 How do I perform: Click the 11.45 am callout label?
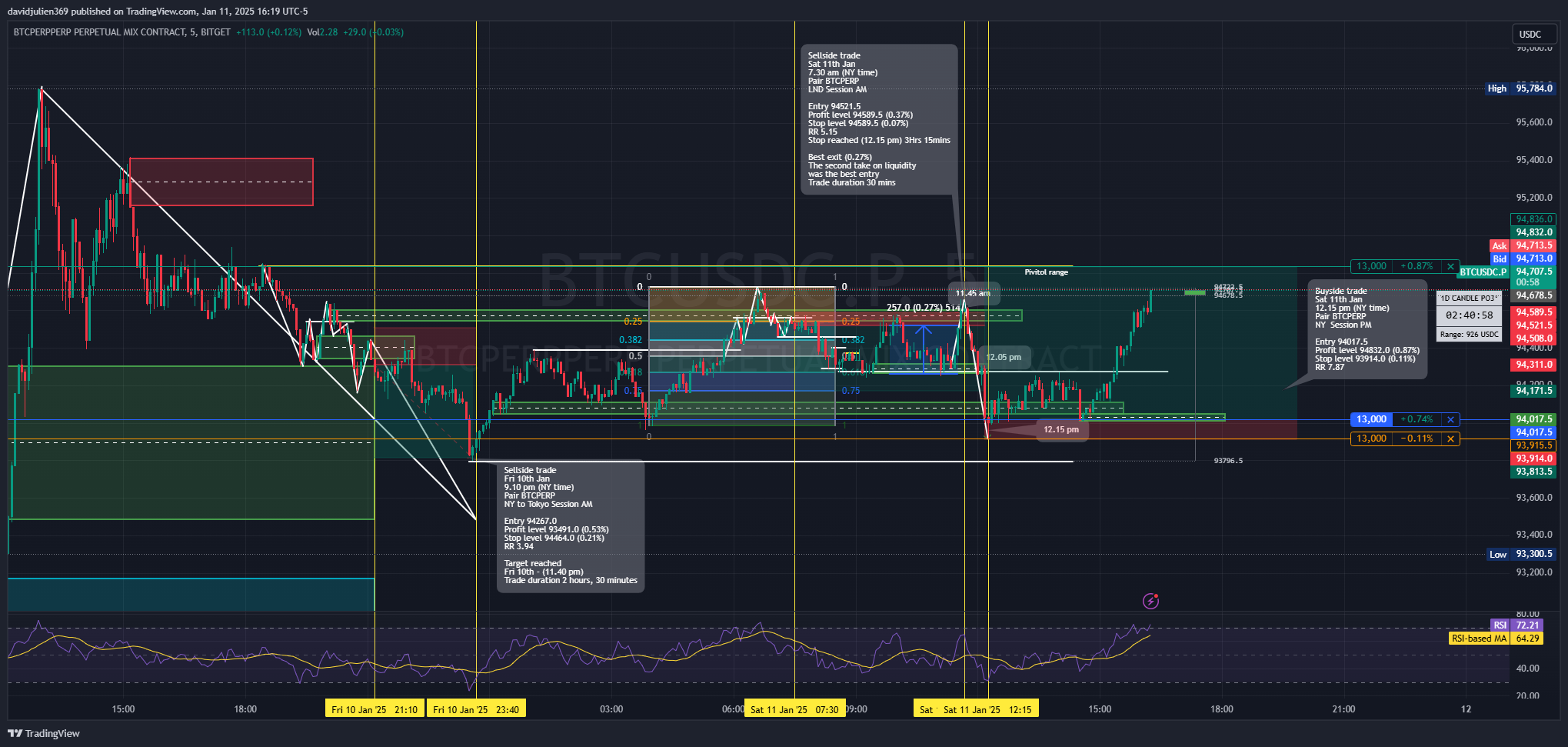973,293
